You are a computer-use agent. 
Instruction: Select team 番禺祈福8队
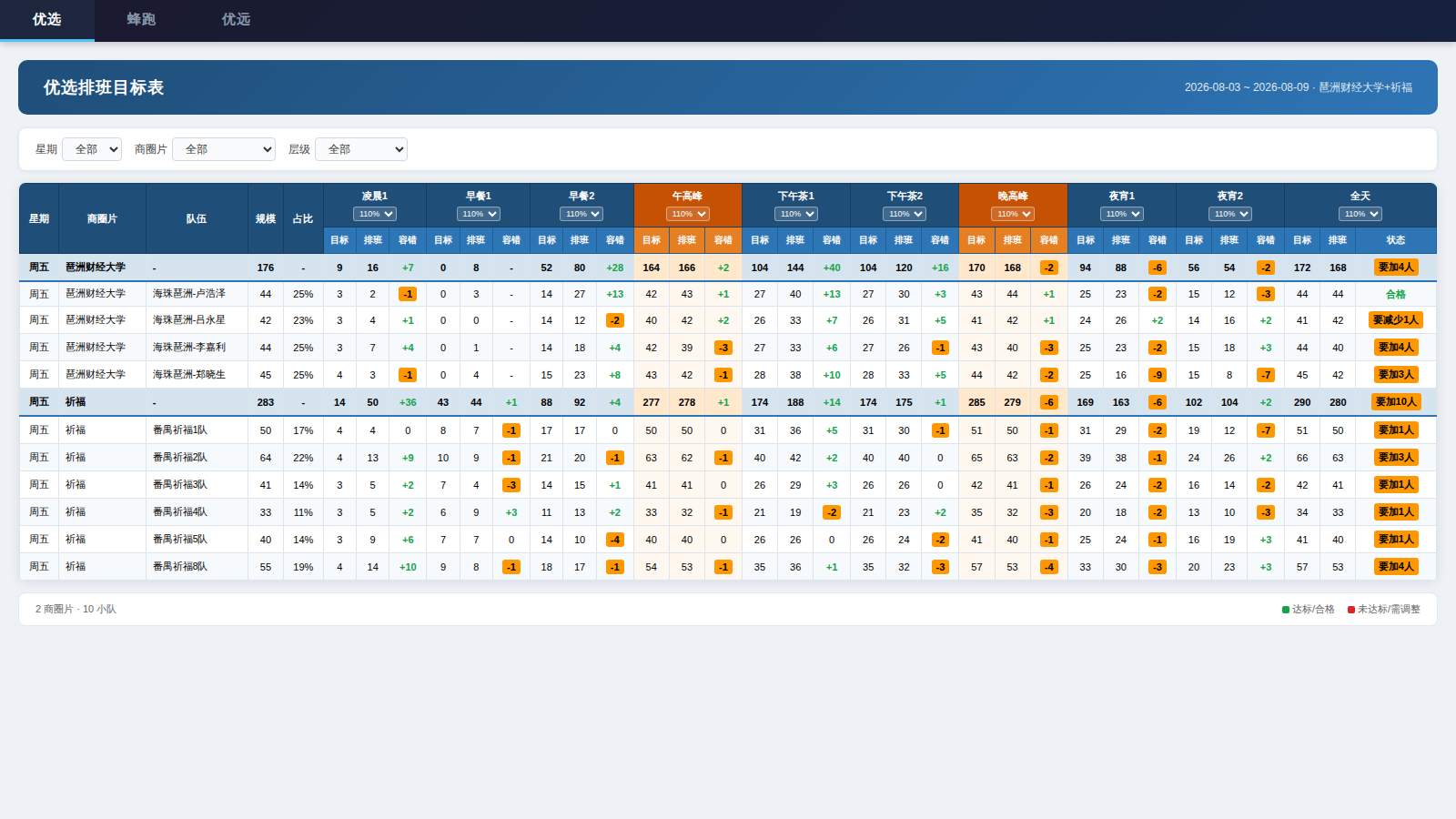pyautogui.click(x=180, y=567)
